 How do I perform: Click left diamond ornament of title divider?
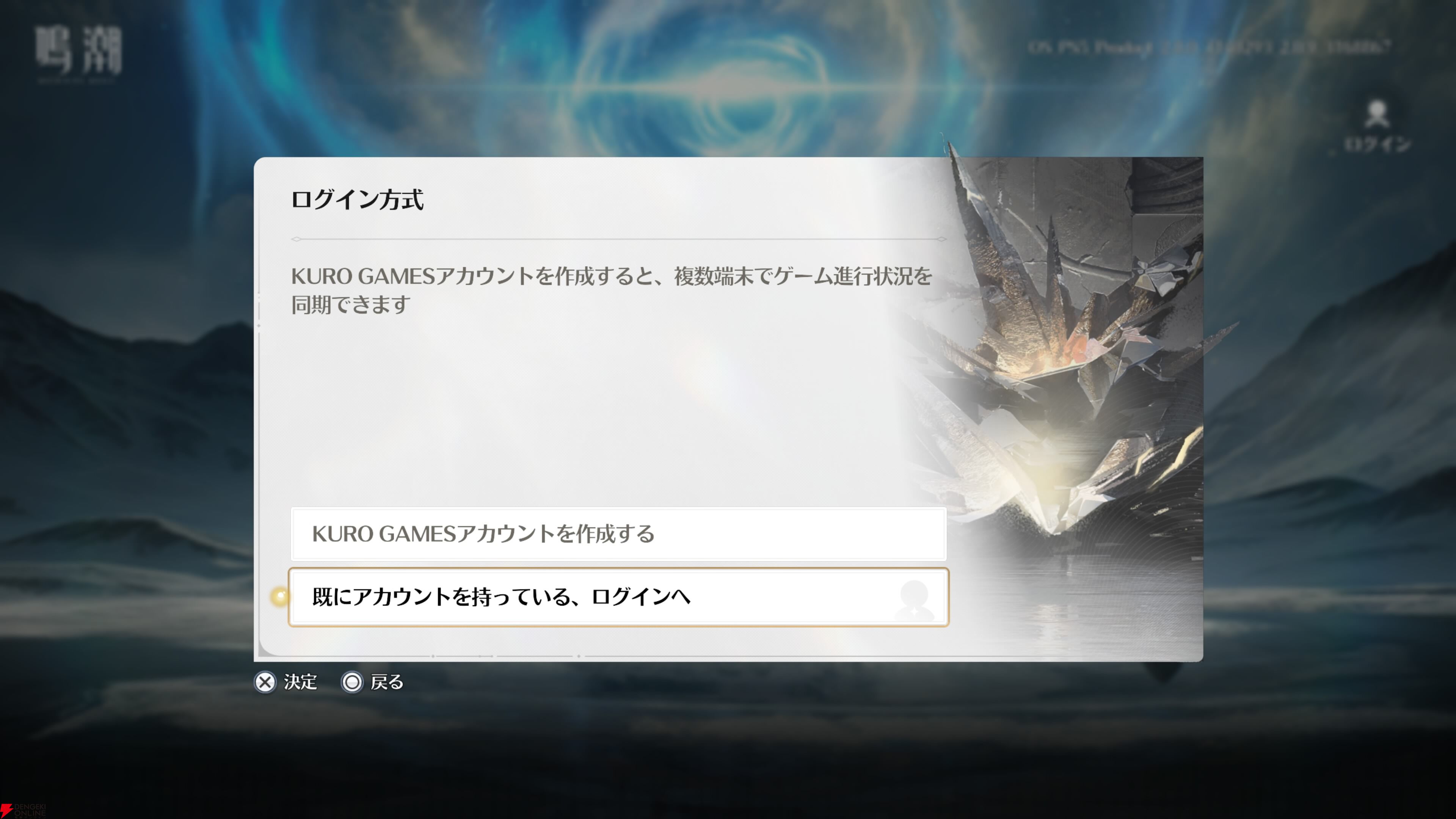coord(296,239)
